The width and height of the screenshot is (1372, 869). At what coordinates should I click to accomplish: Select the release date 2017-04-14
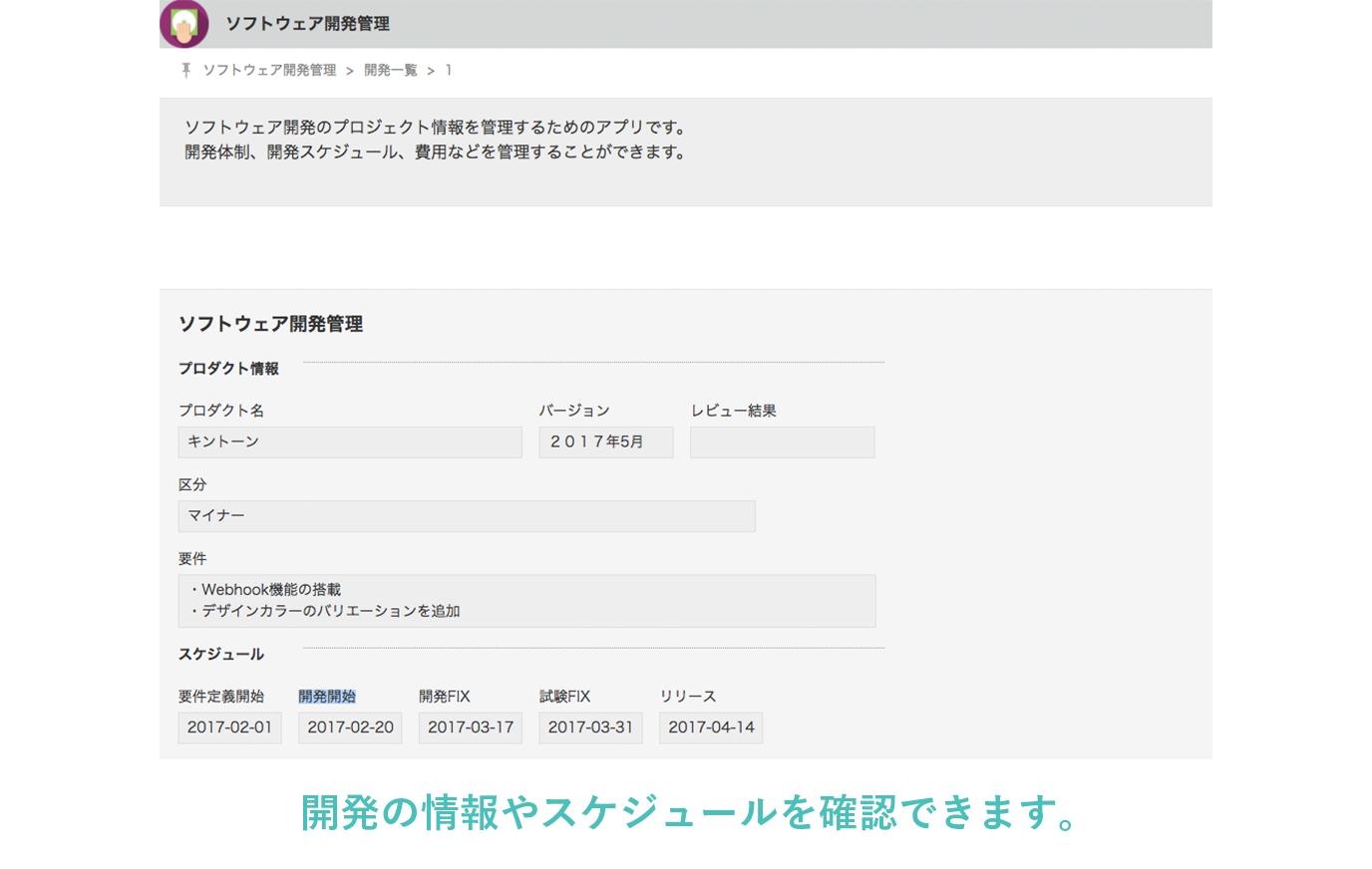click(x=711, y=727)
